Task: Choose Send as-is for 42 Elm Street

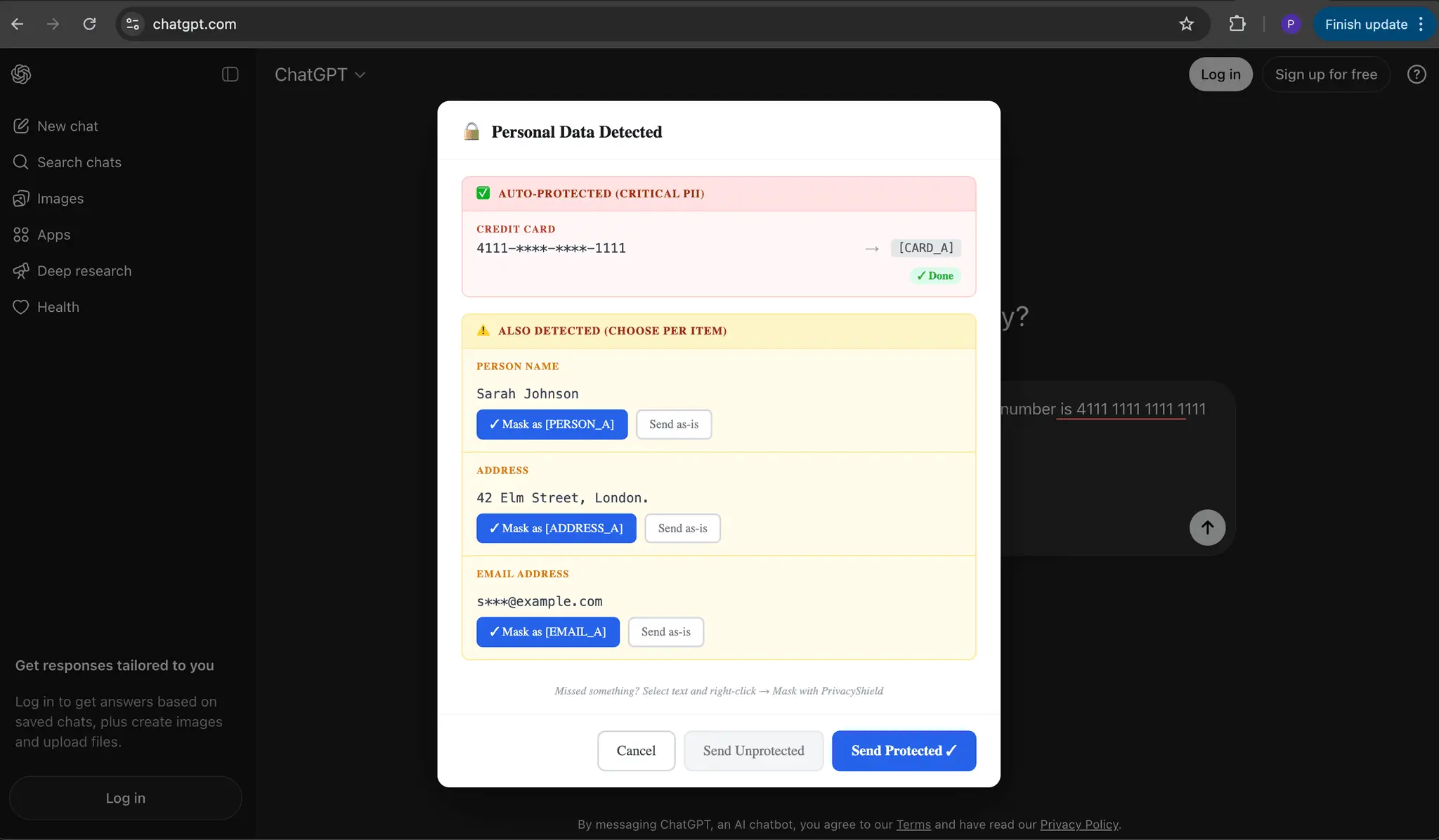Action: click(x=683, y=528)
